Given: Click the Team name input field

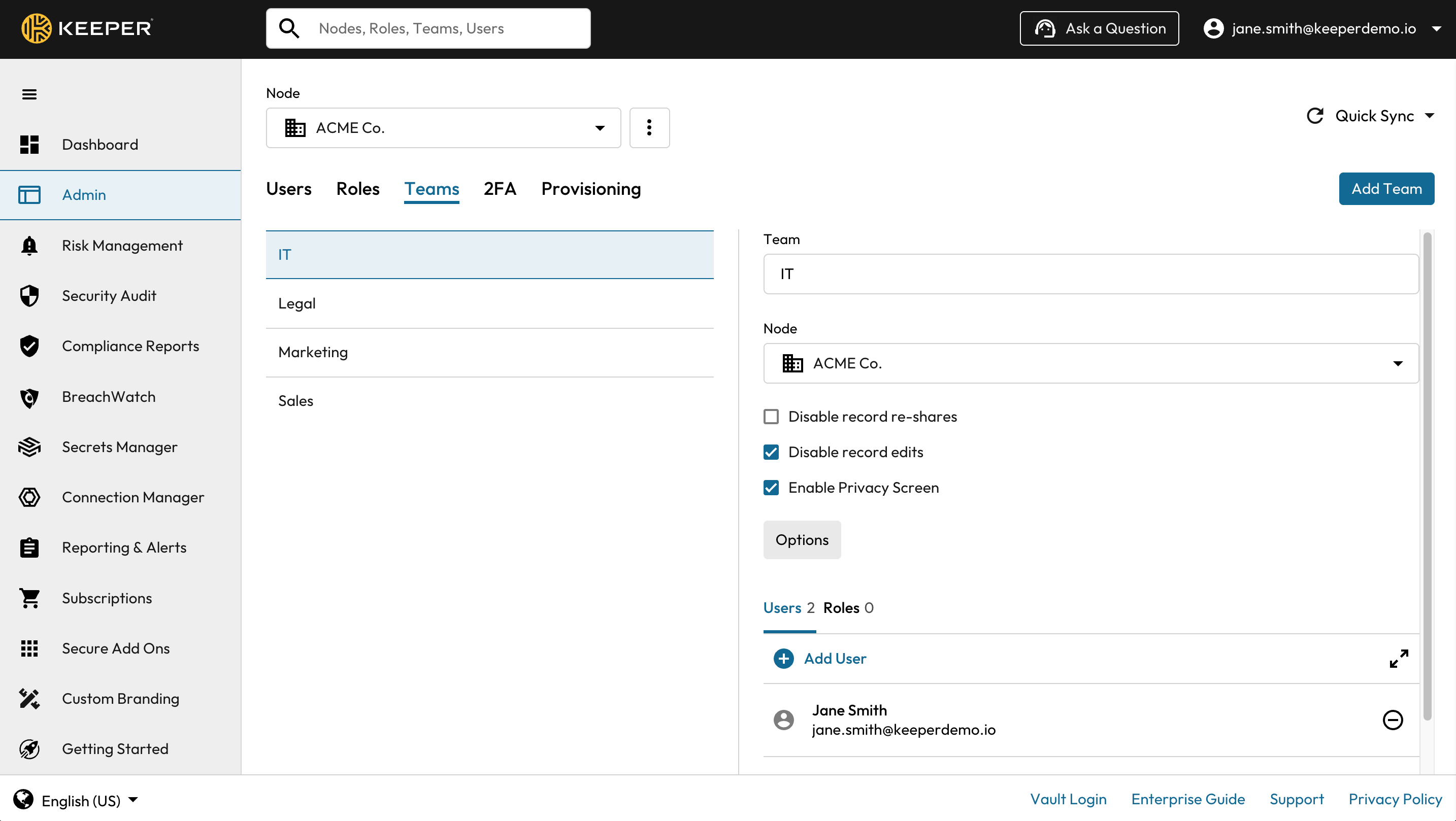Looking at the screenshot, I should tap(1090, 274).
